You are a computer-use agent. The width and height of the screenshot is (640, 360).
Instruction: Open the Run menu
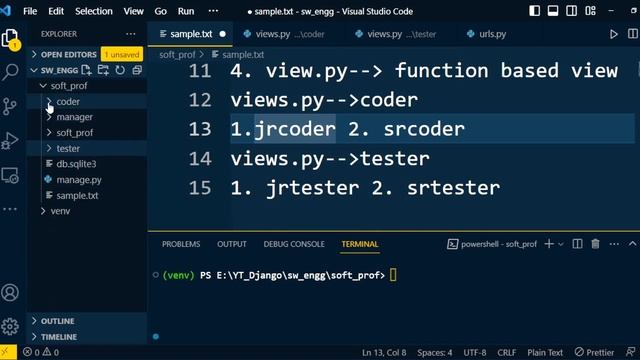[x=186, y=11]
